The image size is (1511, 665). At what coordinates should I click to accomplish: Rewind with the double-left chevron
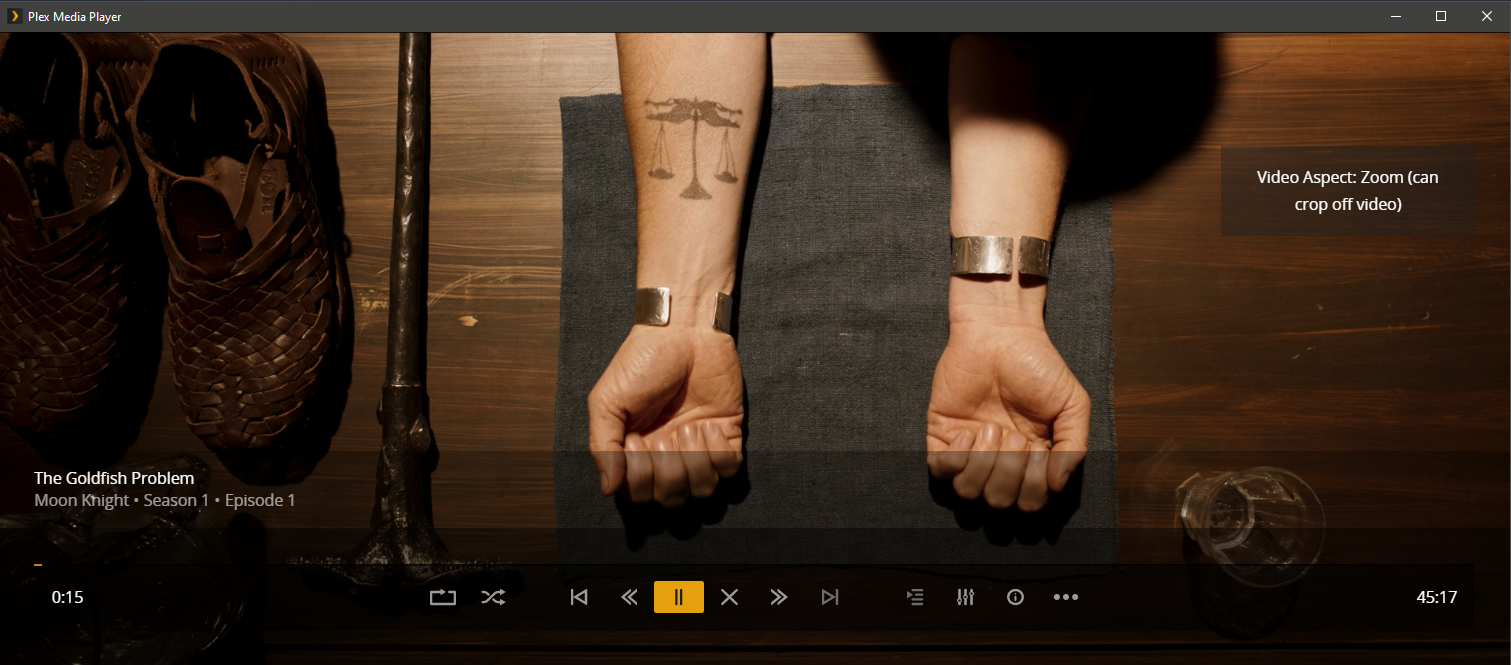click(x=628, y=597)
